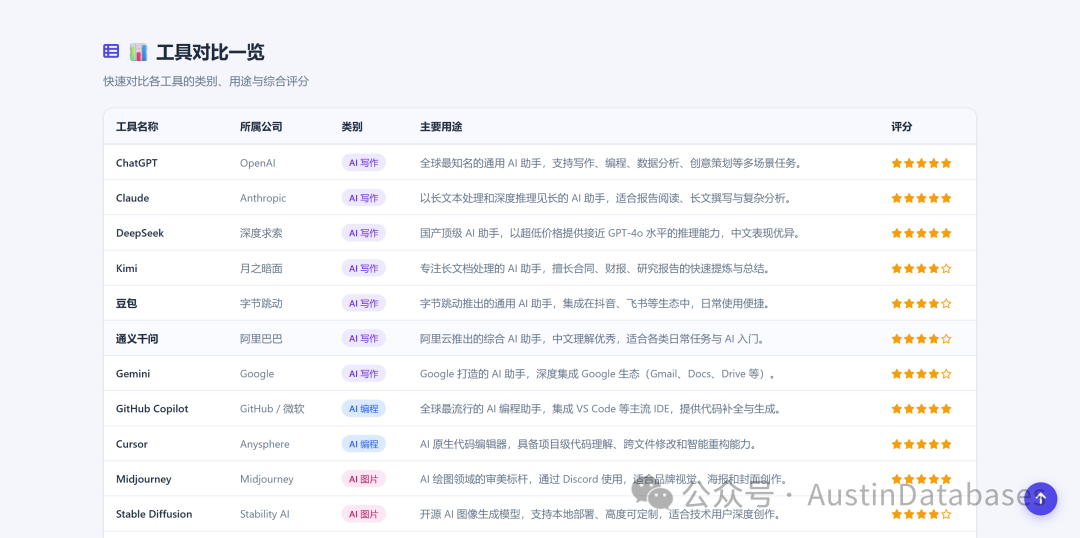Click the Google company cell
The height and width of the screenshot is (538, 1080).
257,373
